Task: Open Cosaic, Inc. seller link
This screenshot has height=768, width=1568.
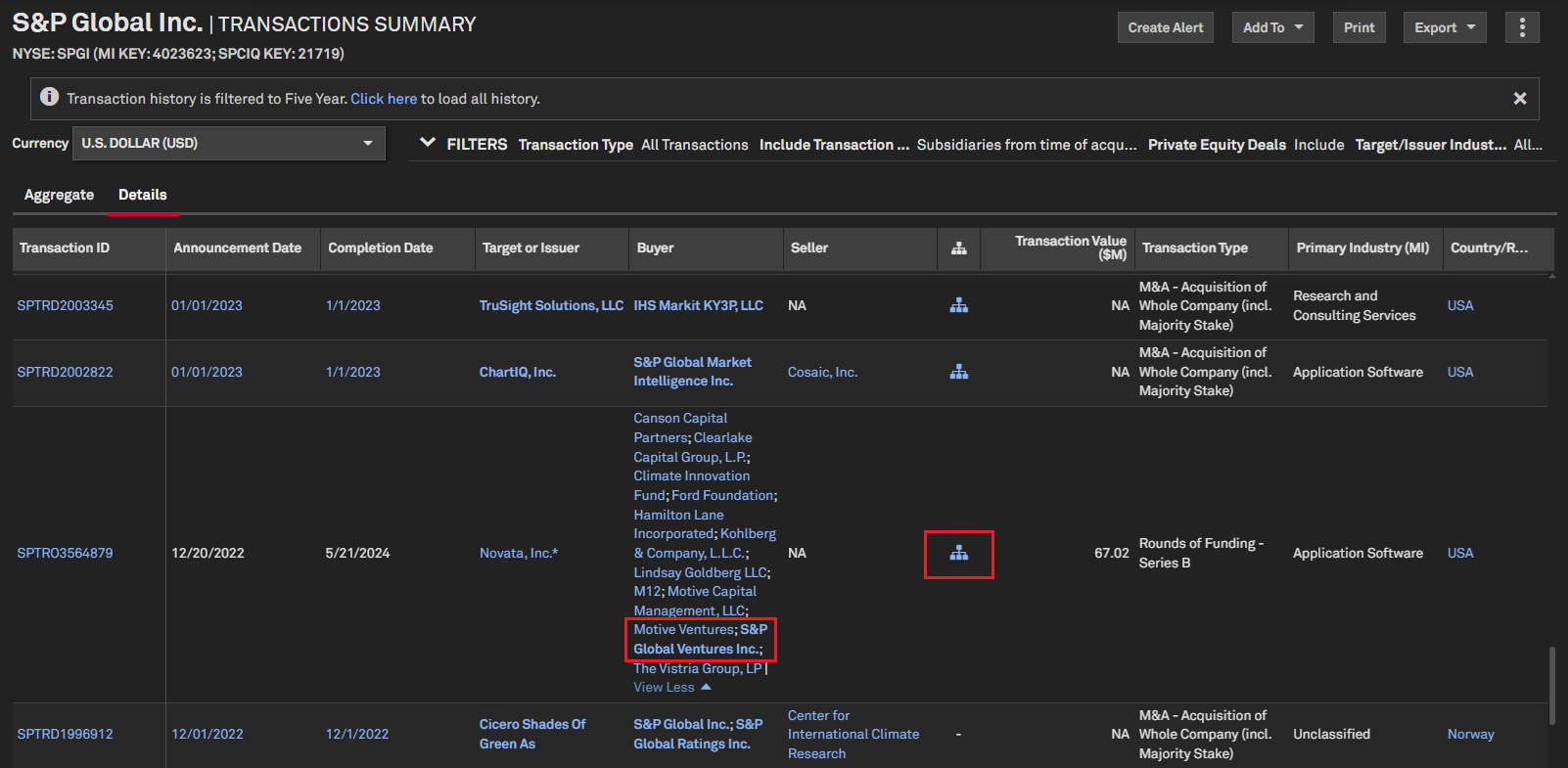Action: coord(822,372)
